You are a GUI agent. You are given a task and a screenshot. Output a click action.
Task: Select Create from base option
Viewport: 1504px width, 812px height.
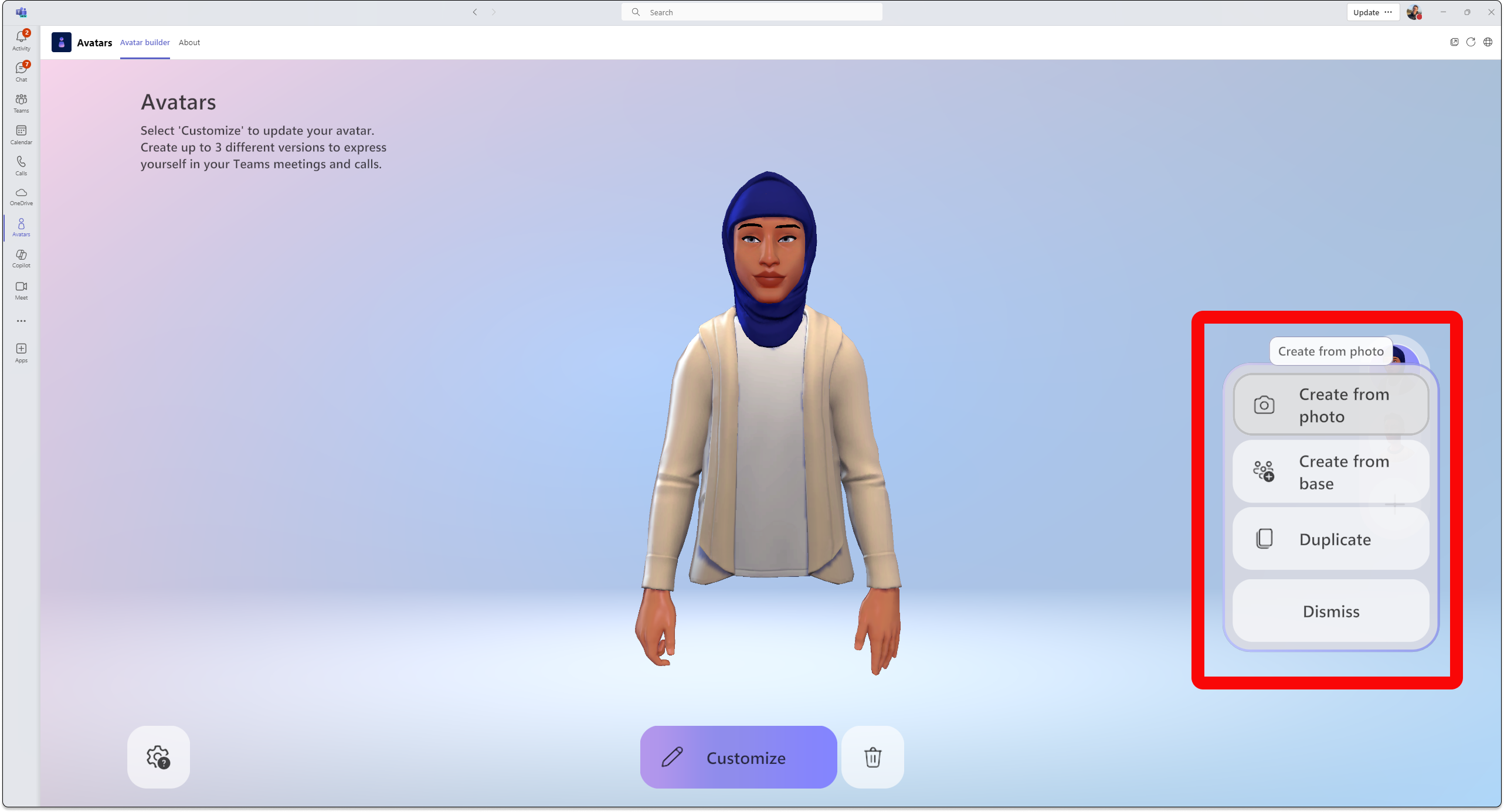click(x=1331, y=471)
